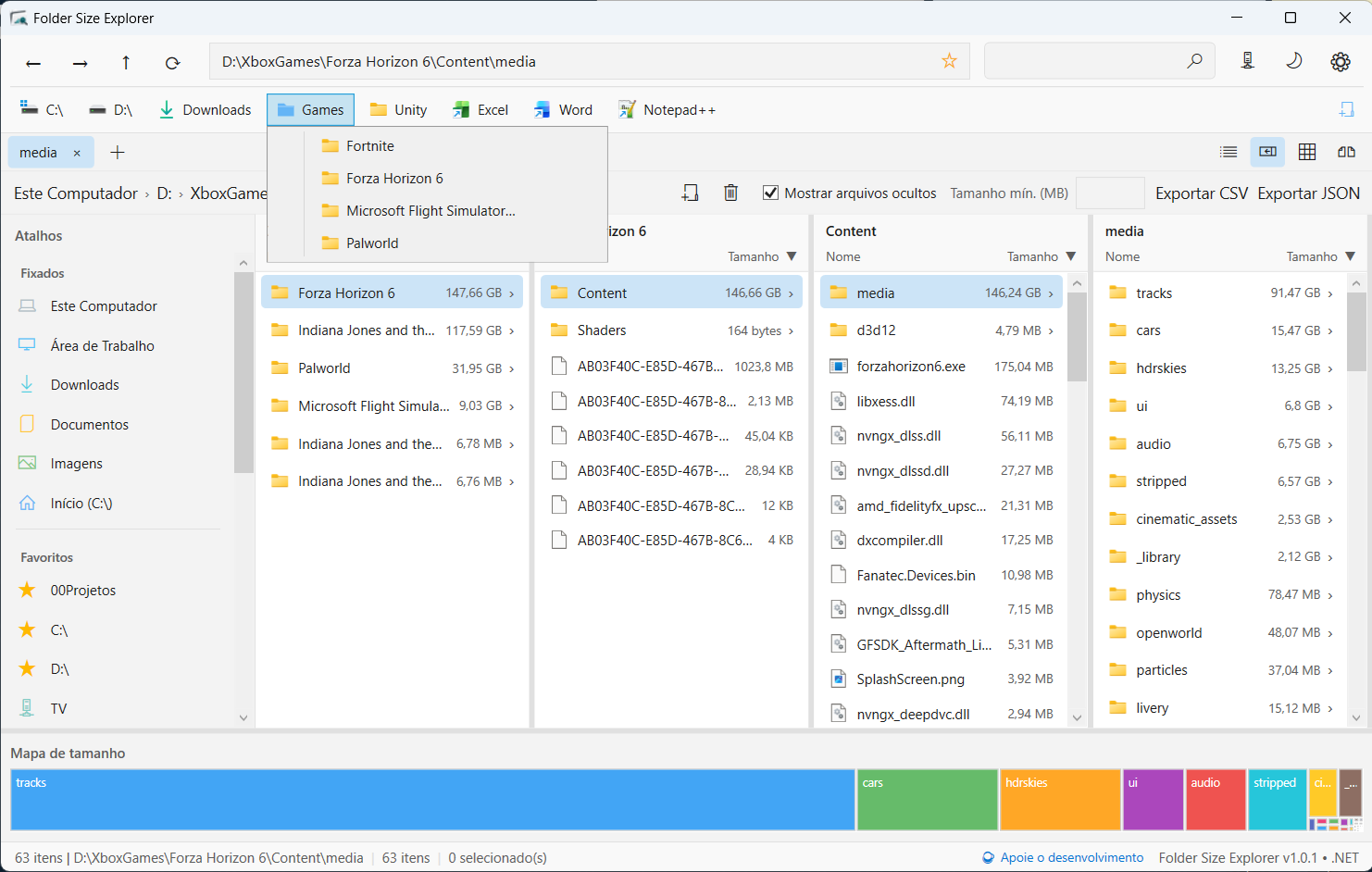Click the search magnifier icon
The width and height of the screenshot is (1372, 872).
1194,61
